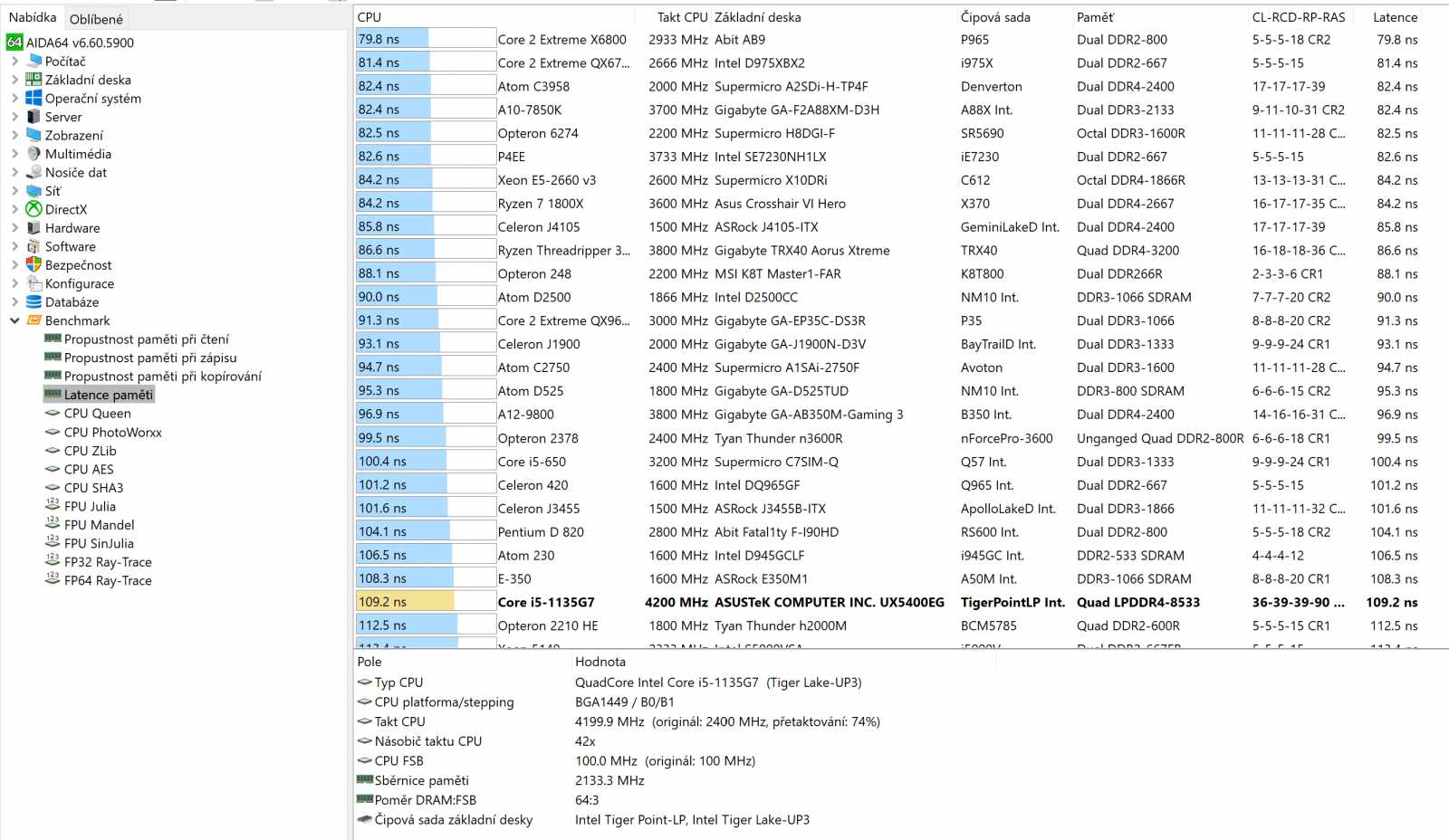Click the Benchmark folder icon
The height and width of the screenshot is (840, 1449).
[x=34, y=320]
